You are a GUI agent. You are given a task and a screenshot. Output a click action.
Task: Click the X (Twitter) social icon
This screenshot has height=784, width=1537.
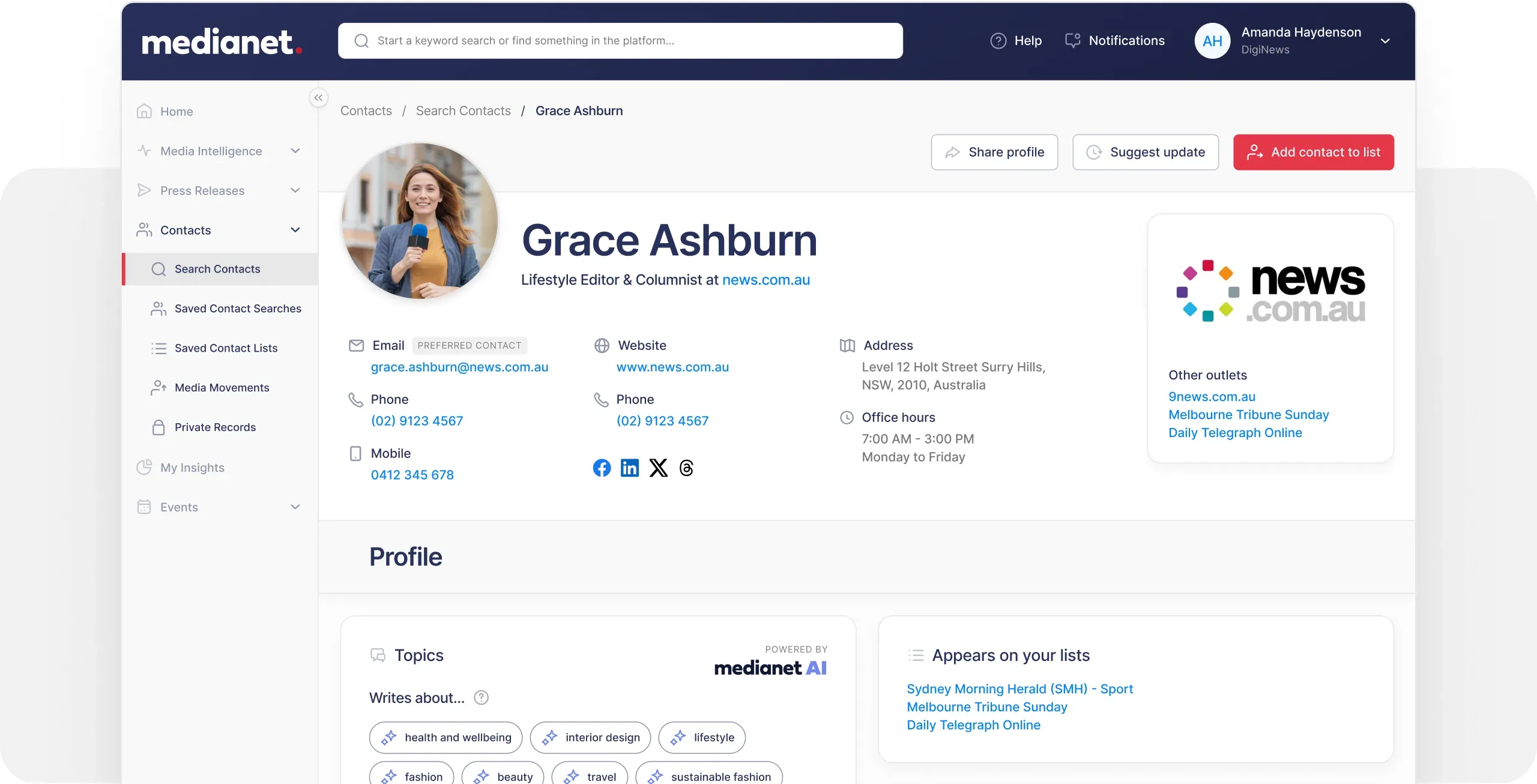(658, 468)
